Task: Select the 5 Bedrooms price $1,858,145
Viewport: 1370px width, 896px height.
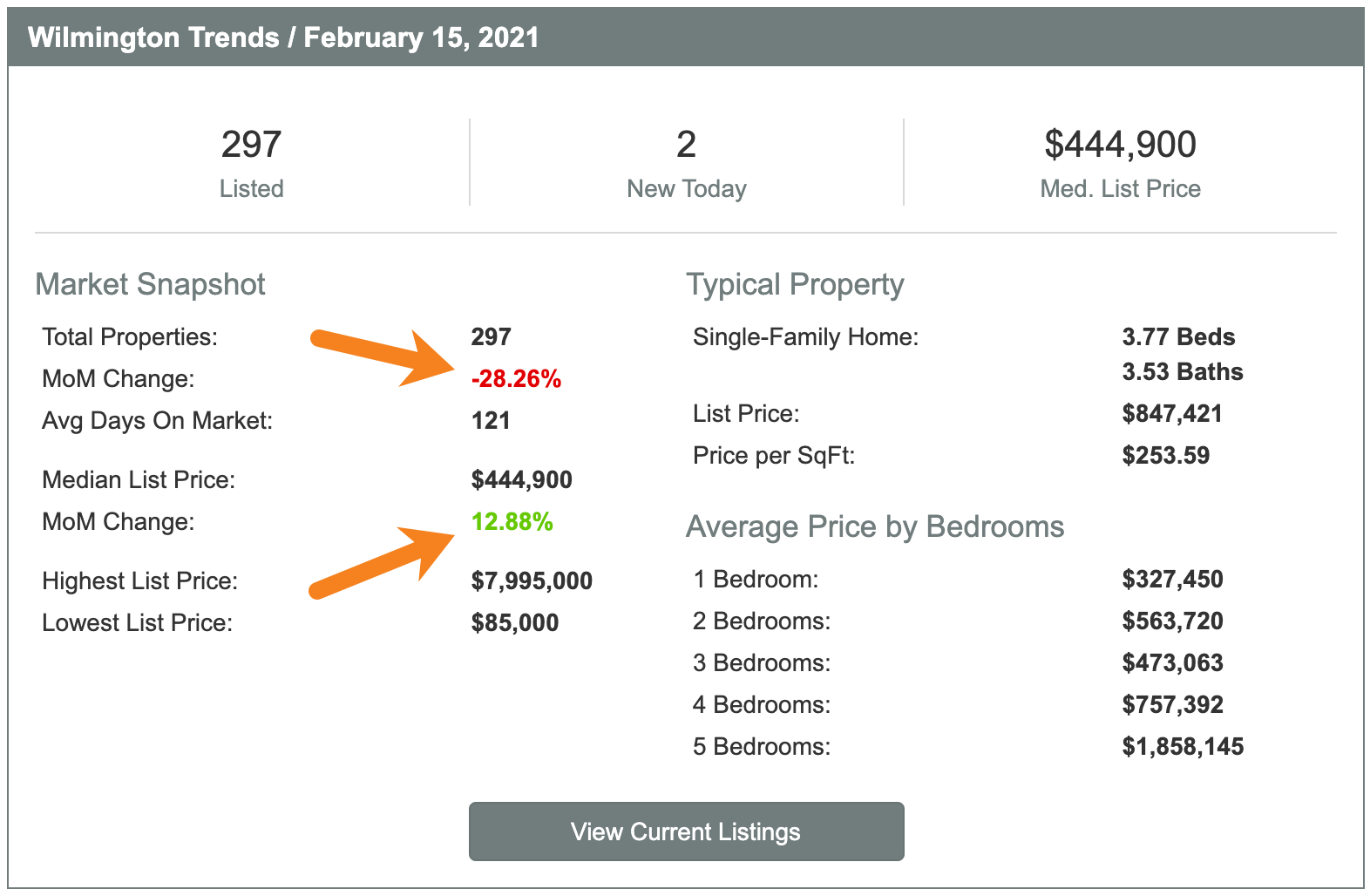Action: click(x=1183, y=747)
